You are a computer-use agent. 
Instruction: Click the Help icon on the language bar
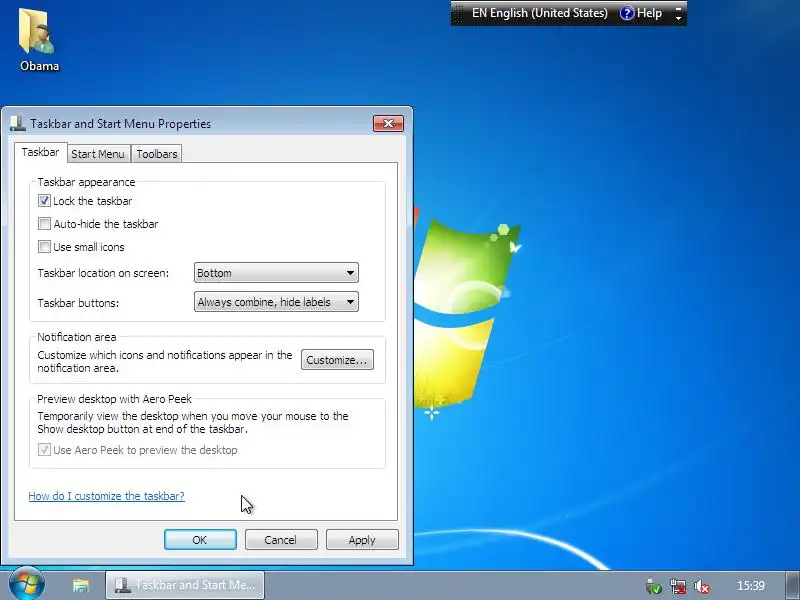[627, 13]
